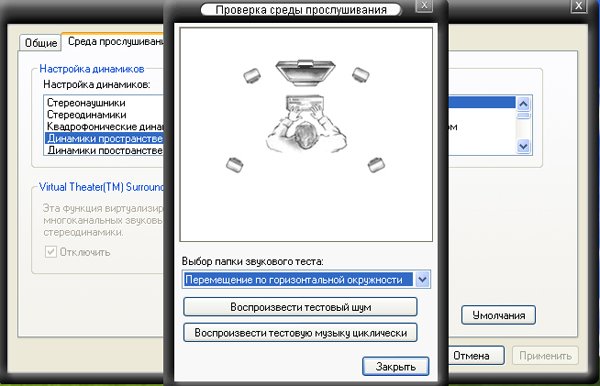Click the front left speaker icon
This screenshot has height=386, width=600.
click(x=252, y=75)
